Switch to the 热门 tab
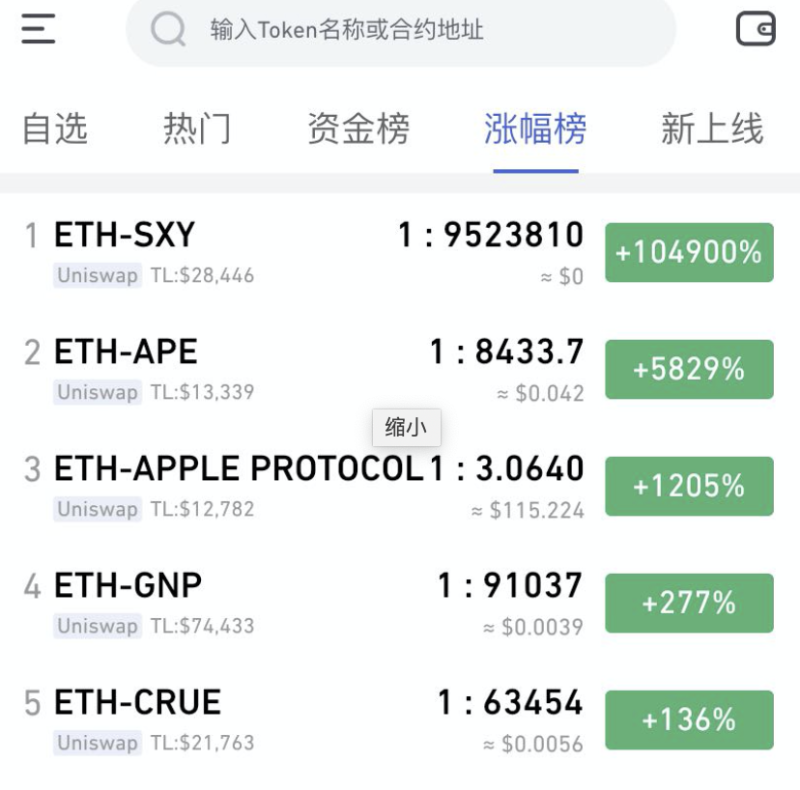 196,128
